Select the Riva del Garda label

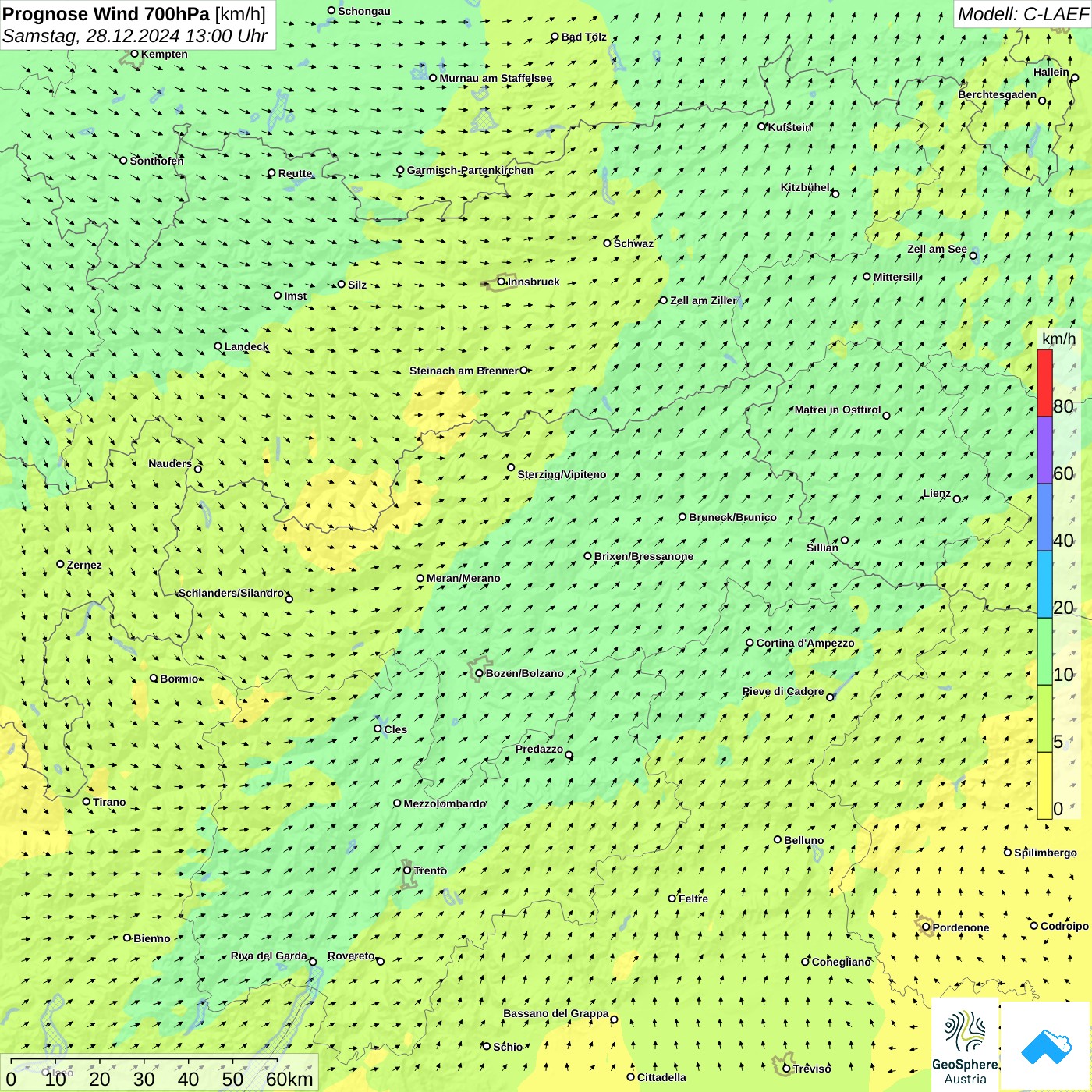269,955
